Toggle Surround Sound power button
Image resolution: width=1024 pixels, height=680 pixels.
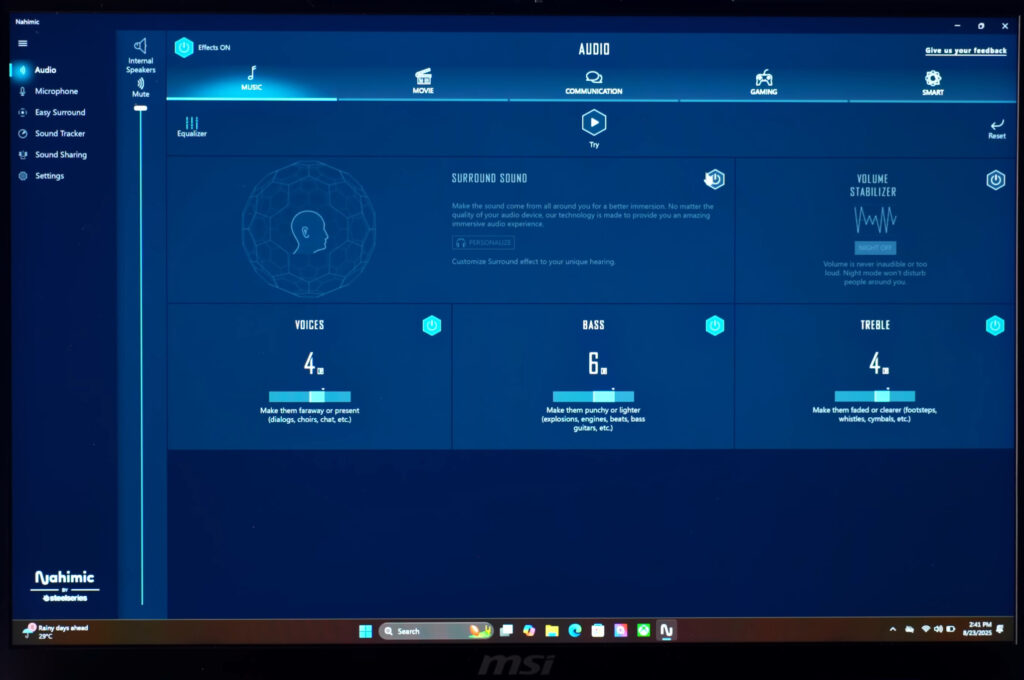[714, 180]
